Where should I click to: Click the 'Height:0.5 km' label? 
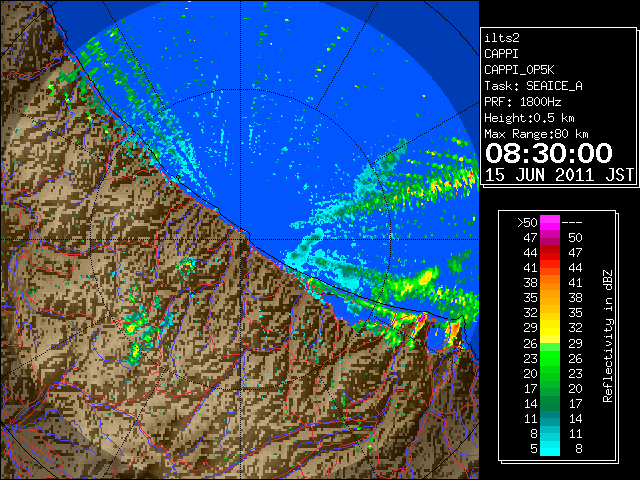pyautogui.click(x=529, y=118)
